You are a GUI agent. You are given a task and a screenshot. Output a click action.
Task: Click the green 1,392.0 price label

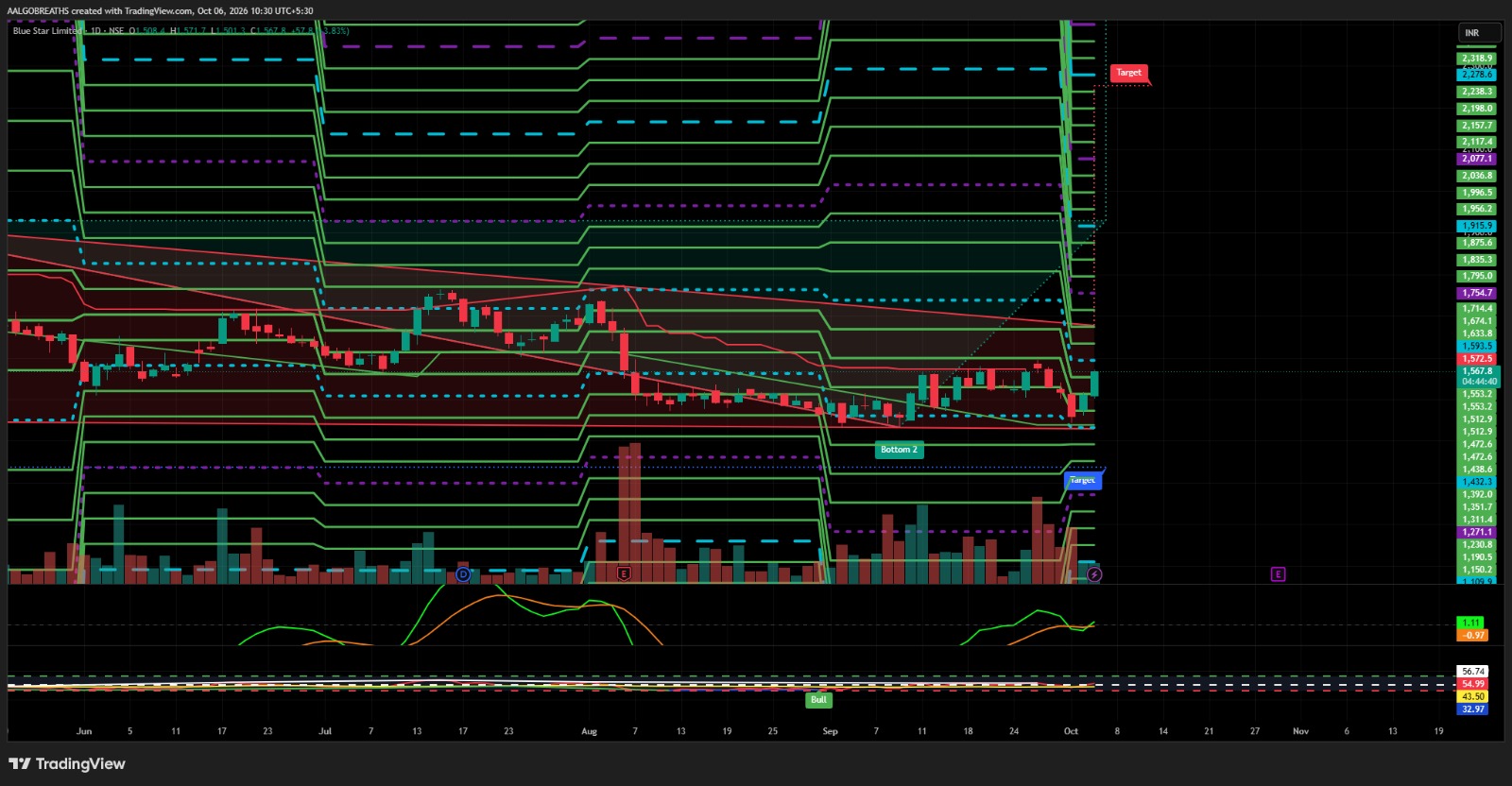coord(1477,494)
